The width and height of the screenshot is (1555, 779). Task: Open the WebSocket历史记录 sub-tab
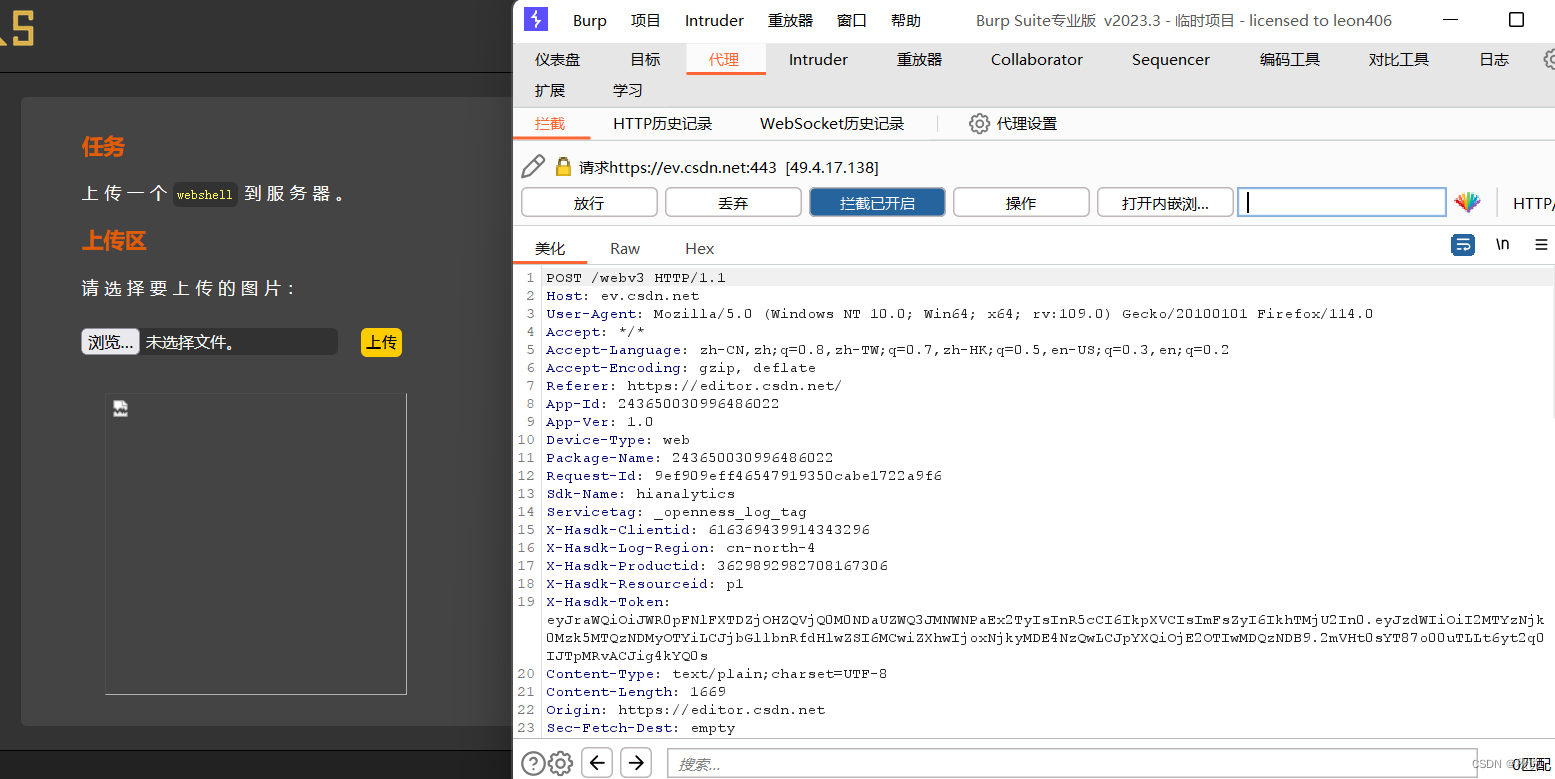(832, 124)
